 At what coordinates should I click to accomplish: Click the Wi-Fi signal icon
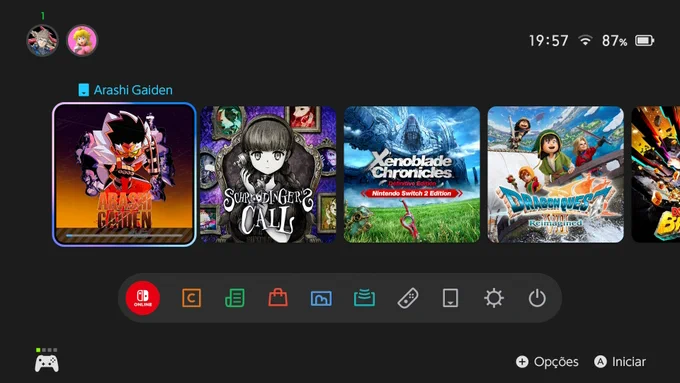coord(585,40)
